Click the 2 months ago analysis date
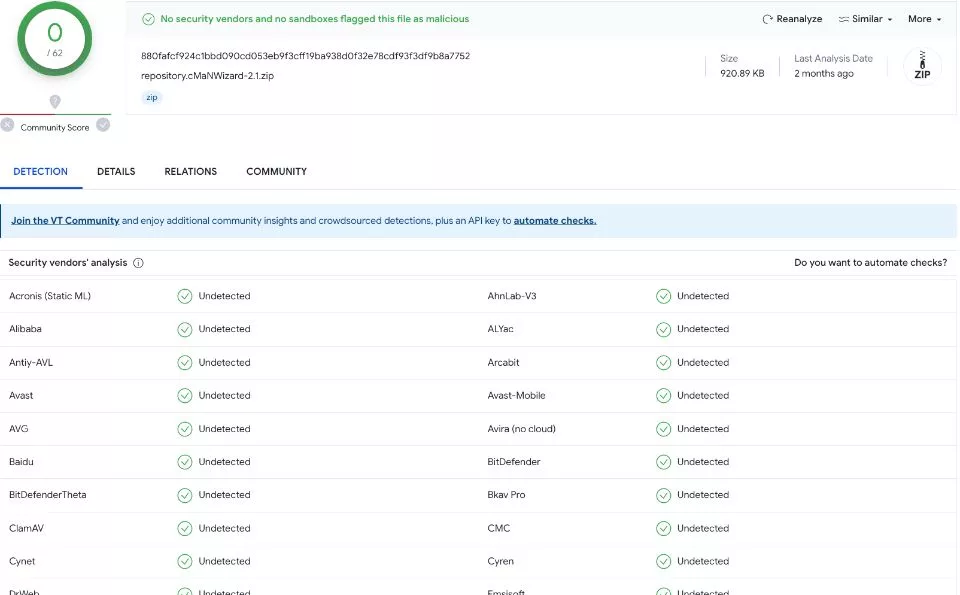The width and height of the screenshot is (960, 595). tap(823, 73)
